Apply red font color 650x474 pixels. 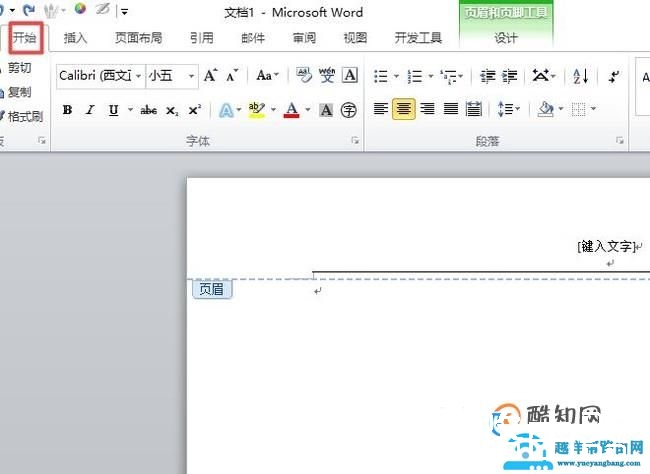tap(292, 110)
